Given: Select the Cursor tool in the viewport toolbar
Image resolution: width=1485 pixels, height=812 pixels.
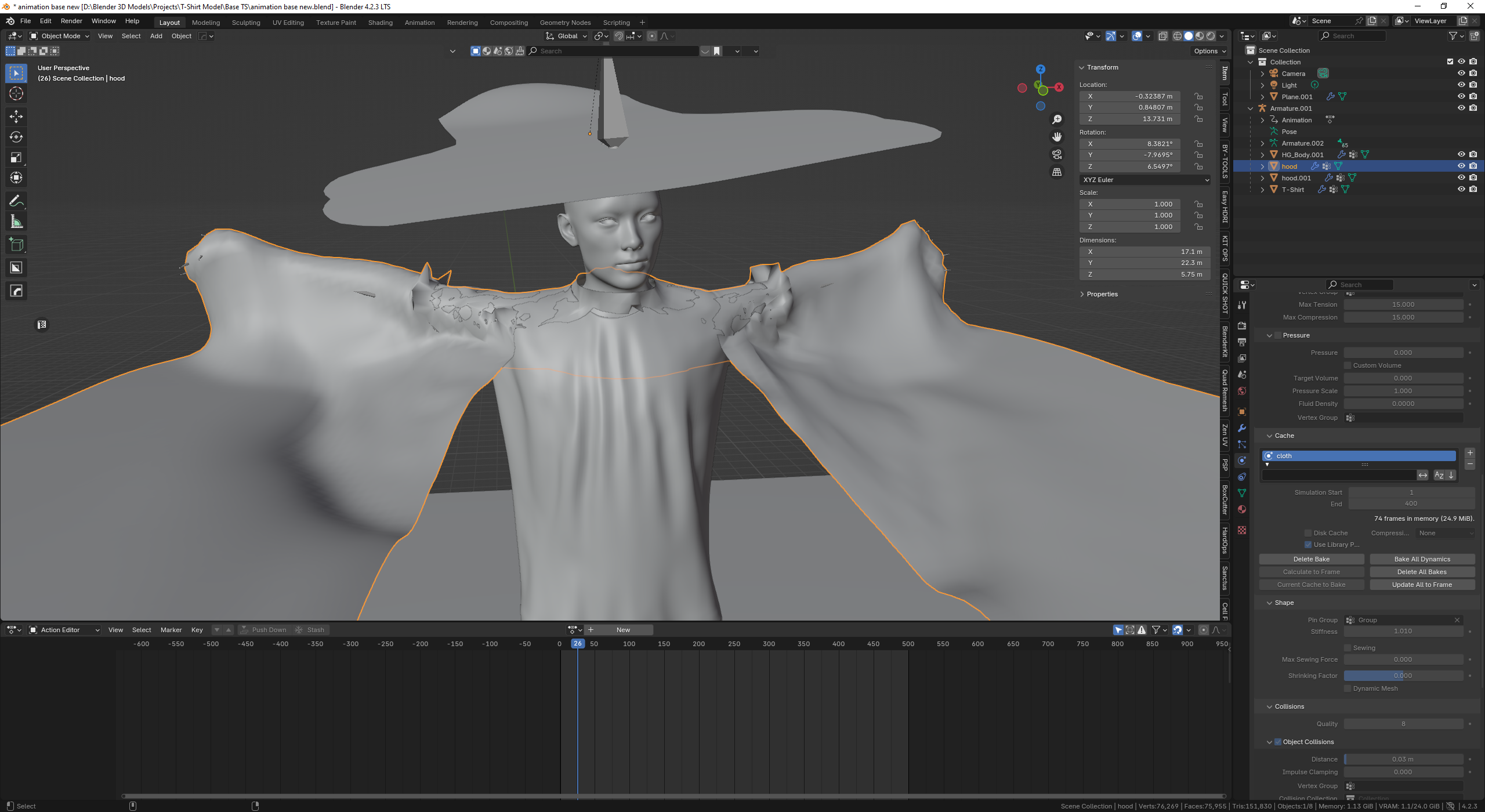Looking at the screenshot, I should [x=16, y=93].
